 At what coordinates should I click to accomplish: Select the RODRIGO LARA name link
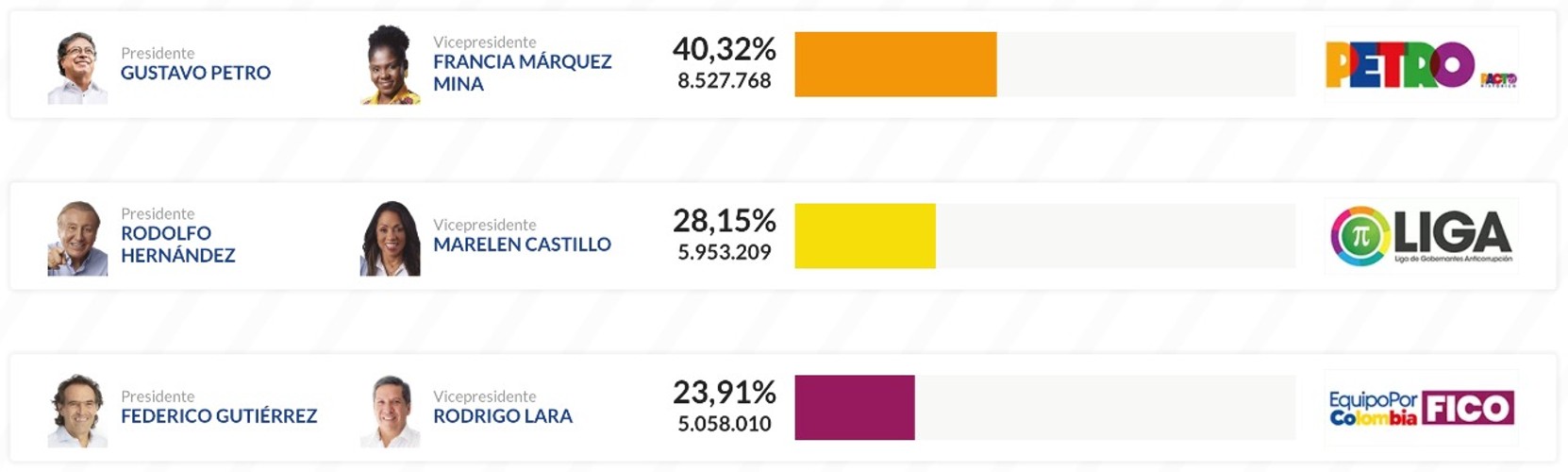click(x=502, y=416)
